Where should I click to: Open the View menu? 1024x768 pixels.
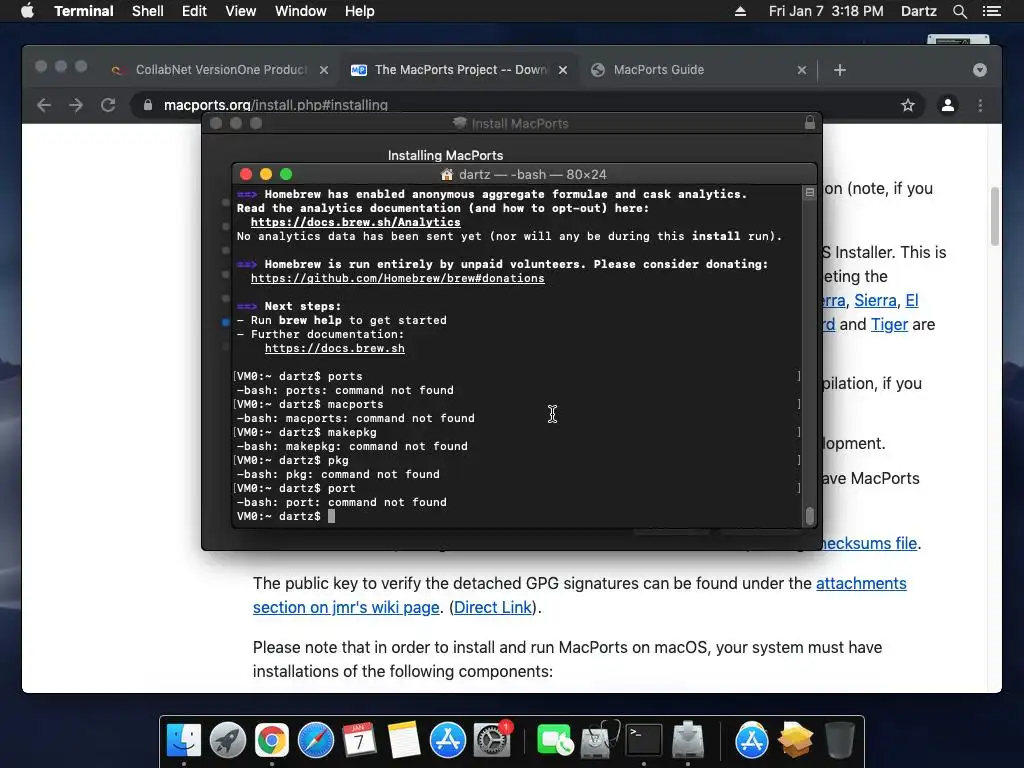pyautogui.click(x=240, y=11)
